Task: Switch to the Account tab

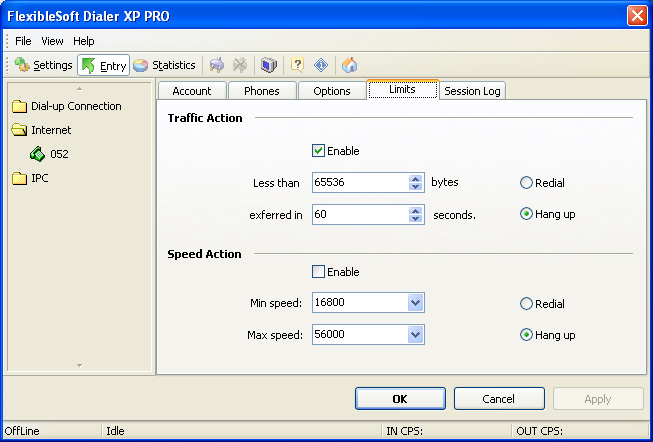Action: click(x=192, y=91)
